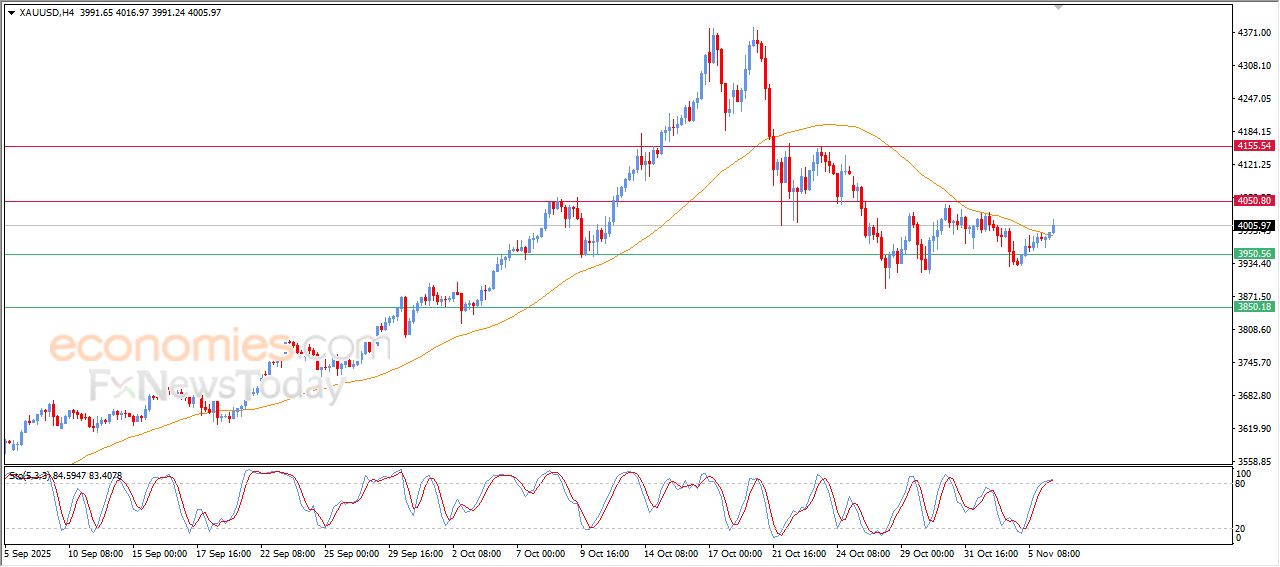This screenshot has width=1280, height=567.
Task: Click the economies.com watermark logo
Action: click(x=205, y=346)
